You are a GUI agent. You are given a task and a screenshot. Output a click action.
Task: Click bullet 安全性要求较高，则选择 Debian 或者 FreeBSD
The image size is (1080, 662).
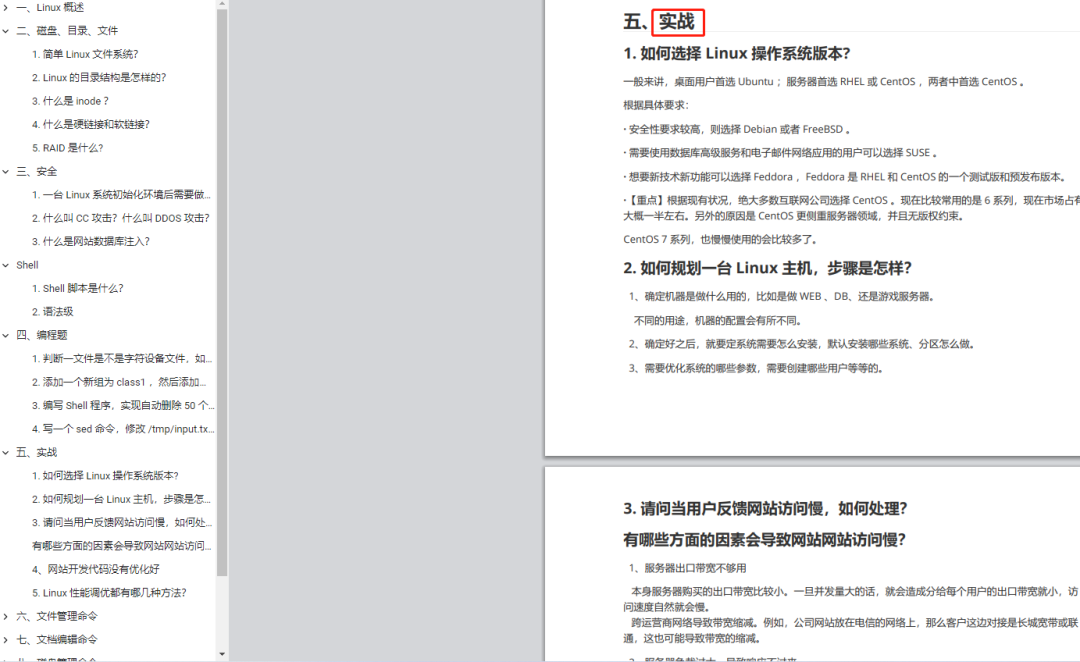[737, 130]
